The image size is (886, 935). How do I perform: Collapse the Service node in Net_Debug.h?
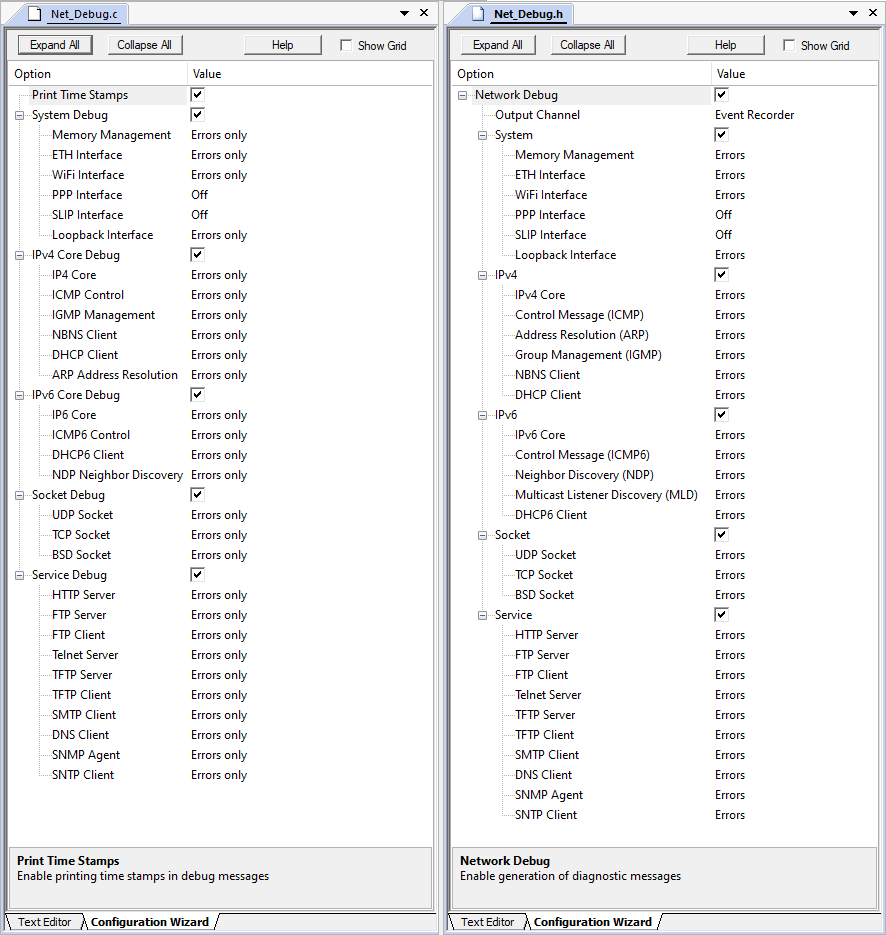click(482, 615)
